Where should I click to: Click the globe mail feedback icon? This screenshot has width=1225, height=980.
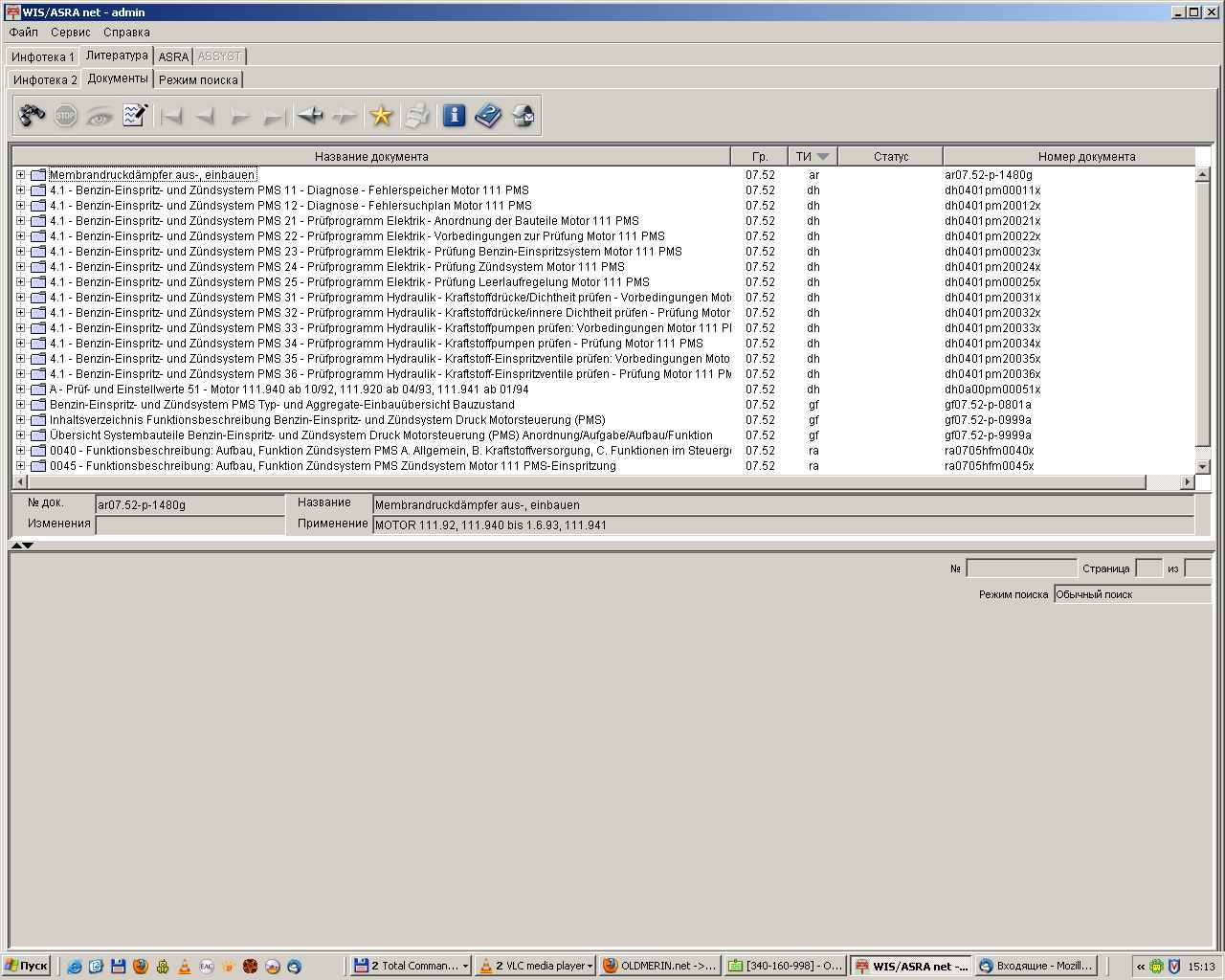click(523, 116)
